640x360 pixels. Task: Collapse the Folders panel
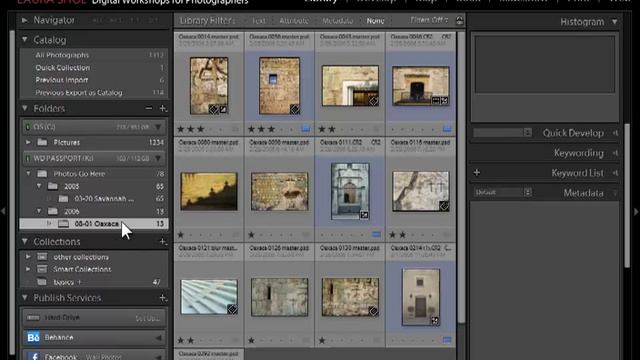(24, 109)
